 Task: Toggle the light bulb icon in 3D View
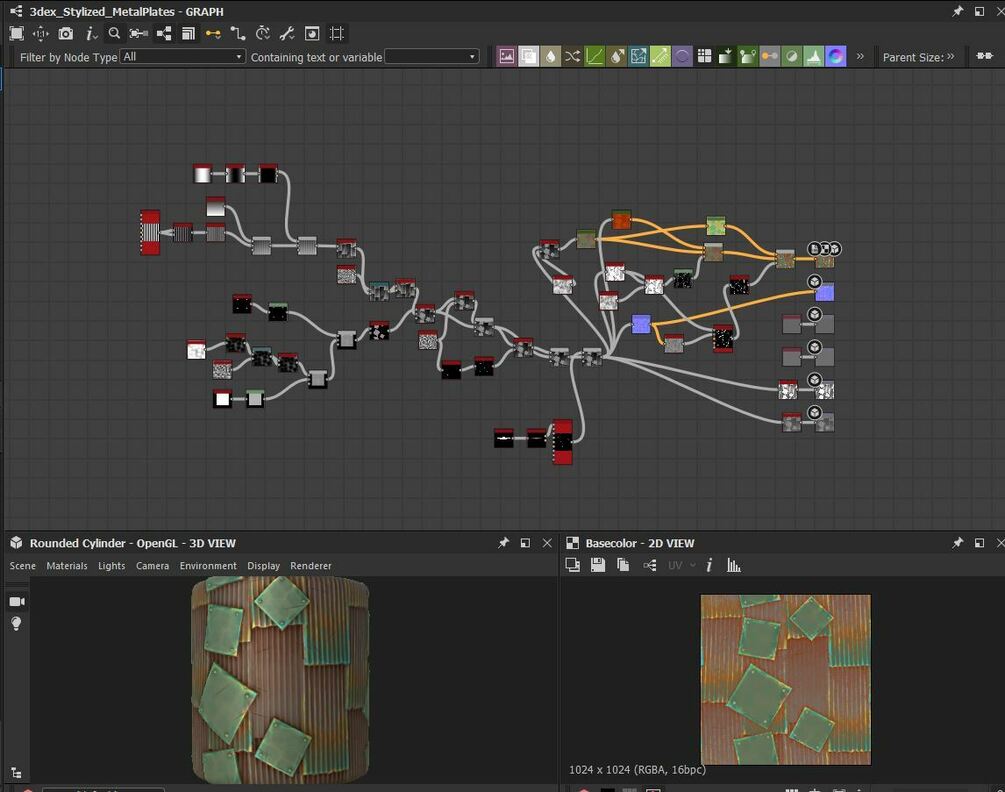click(x=16, y=623)
